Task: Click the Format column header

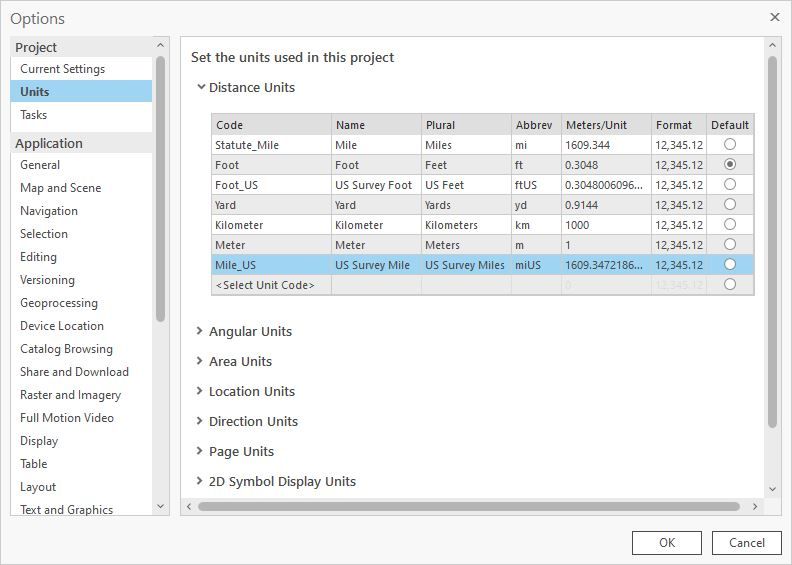Action: 679,125
